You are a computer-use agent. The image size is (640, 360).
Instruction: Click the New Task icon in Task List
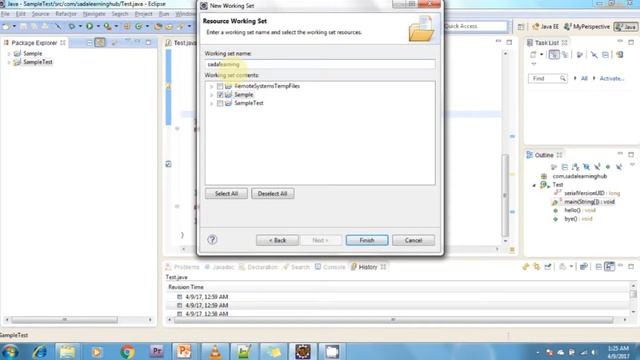click(x=533, y=54)
